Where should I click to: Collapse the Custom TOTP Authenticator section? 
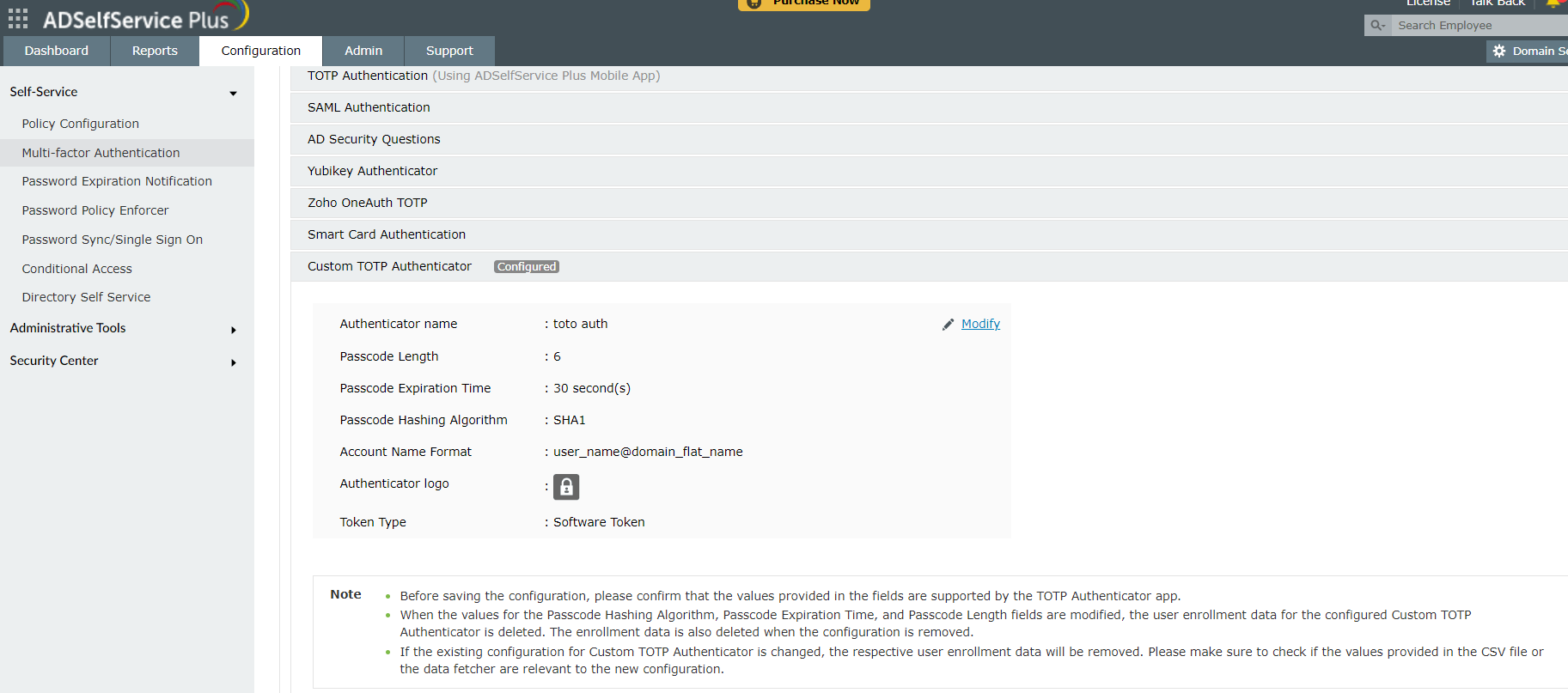pos(929,266)
